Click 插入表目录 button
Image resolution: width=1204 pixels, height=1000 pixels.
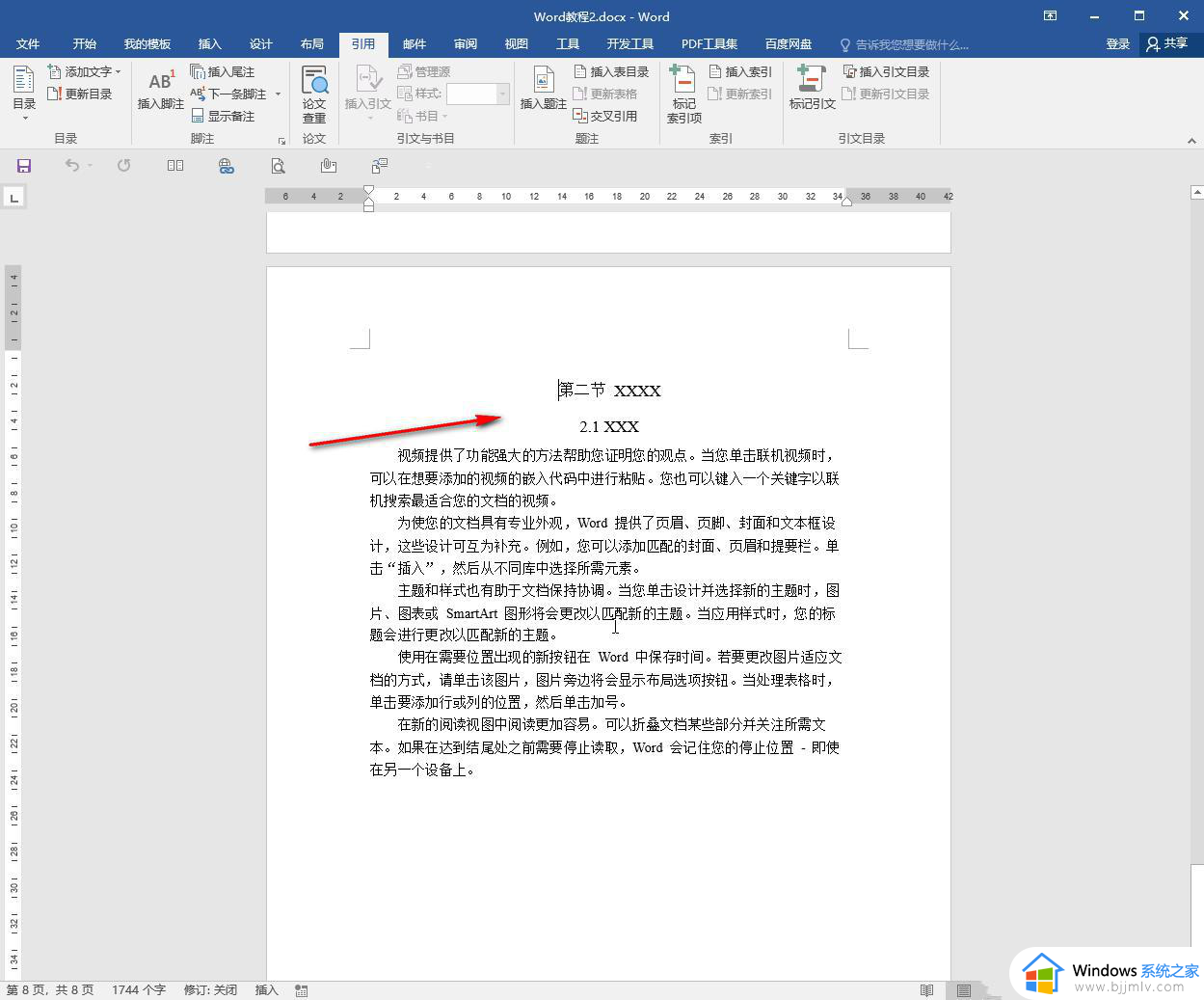611,71
